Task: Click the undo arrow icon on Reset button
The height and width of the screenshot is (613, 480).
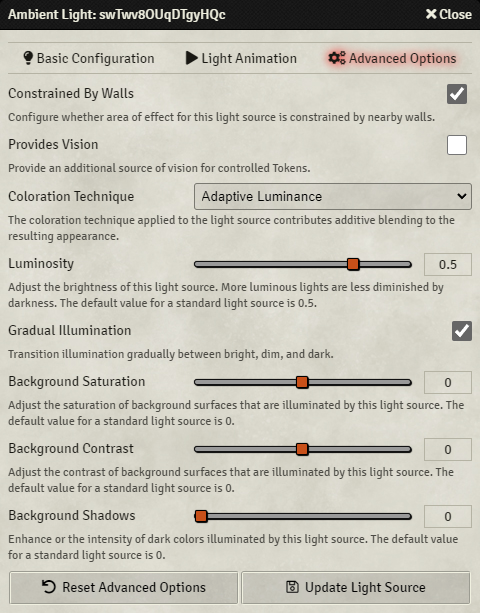Action: pos(49,587)
